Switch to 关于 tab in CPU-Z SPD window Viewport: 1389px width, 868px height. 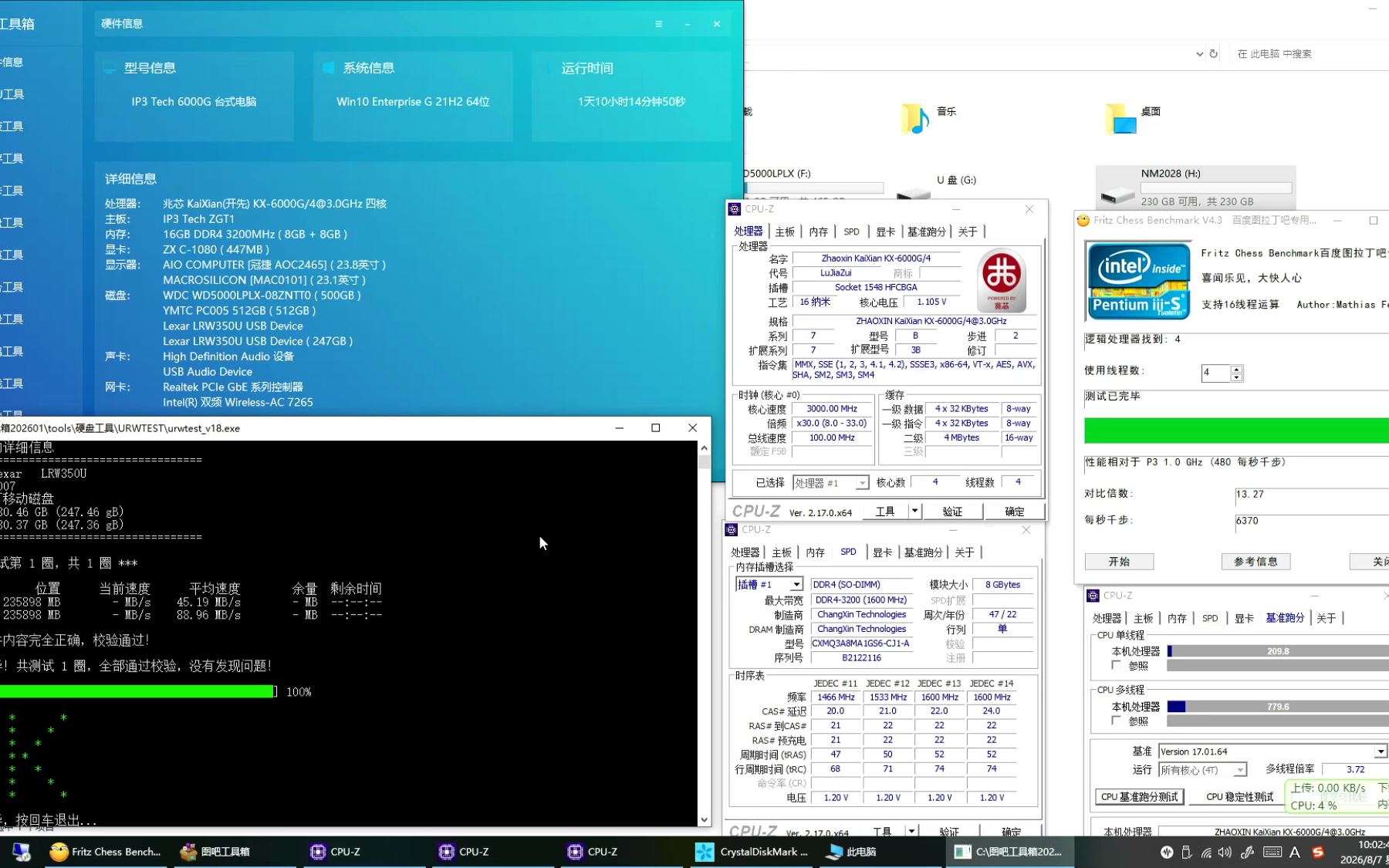tap(964, 552)
